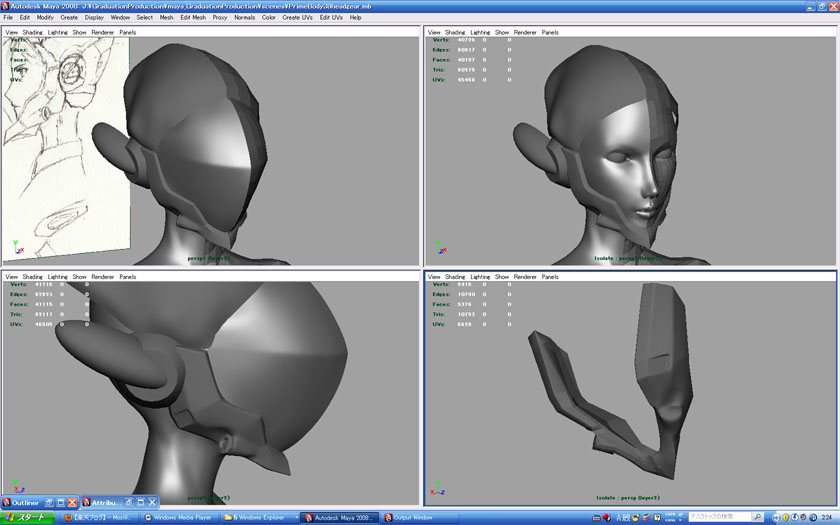Click the Firefox icon in the taskbar
840x525 pixels.
coord(69,518)
